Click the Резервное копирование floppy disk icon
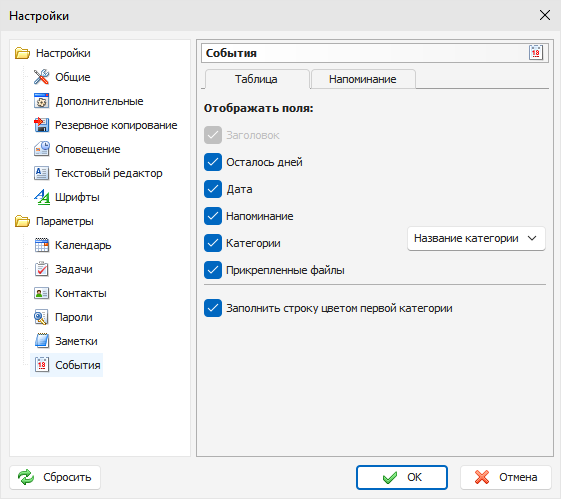Screen dimensions: 561x499 click(x=42, y=125)
